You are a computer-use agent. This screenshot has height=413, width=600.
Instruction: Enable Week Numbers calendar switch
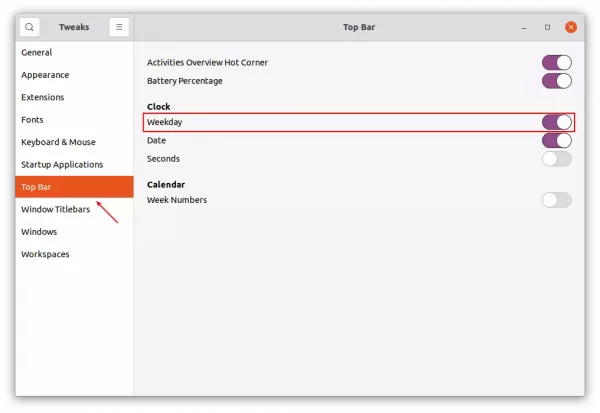[557, 200]
